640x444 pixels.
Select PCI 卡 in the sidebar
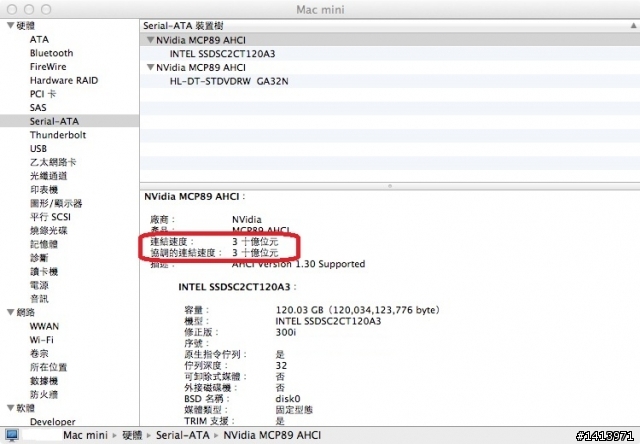click(x=43, y=94)
